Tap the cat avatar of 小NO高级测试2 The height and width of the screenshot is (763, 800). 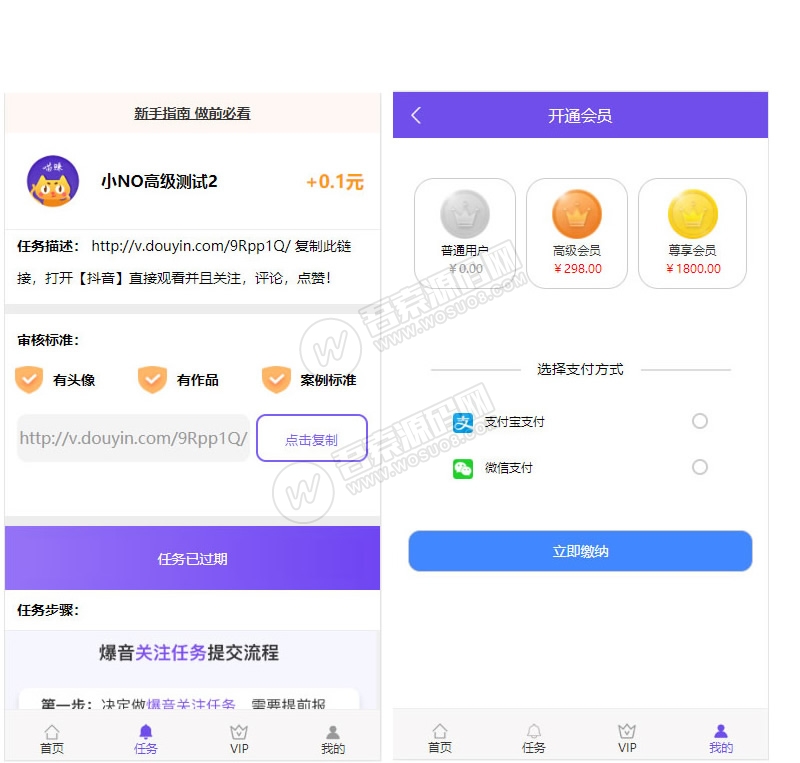tap(53, 182)
